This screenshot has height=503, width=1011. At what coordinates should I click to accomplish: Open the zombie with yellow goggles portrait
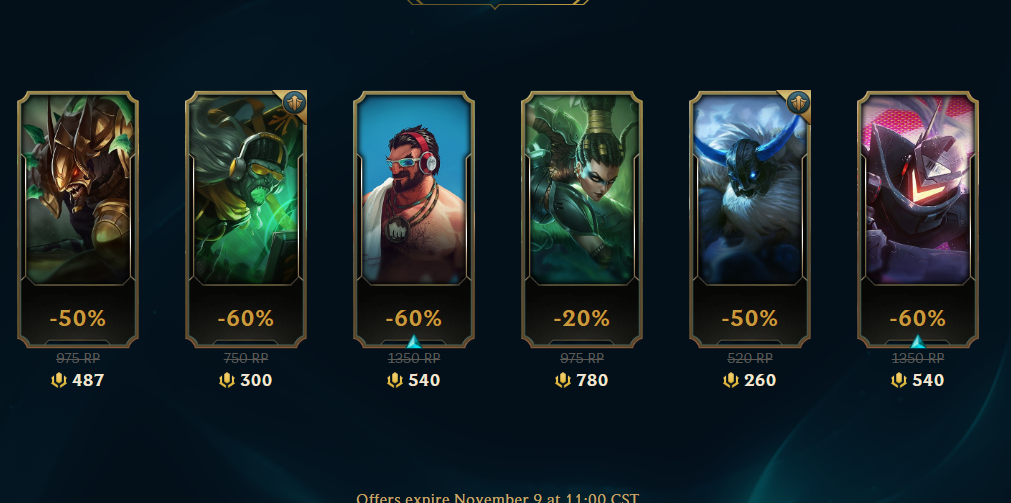246,189
